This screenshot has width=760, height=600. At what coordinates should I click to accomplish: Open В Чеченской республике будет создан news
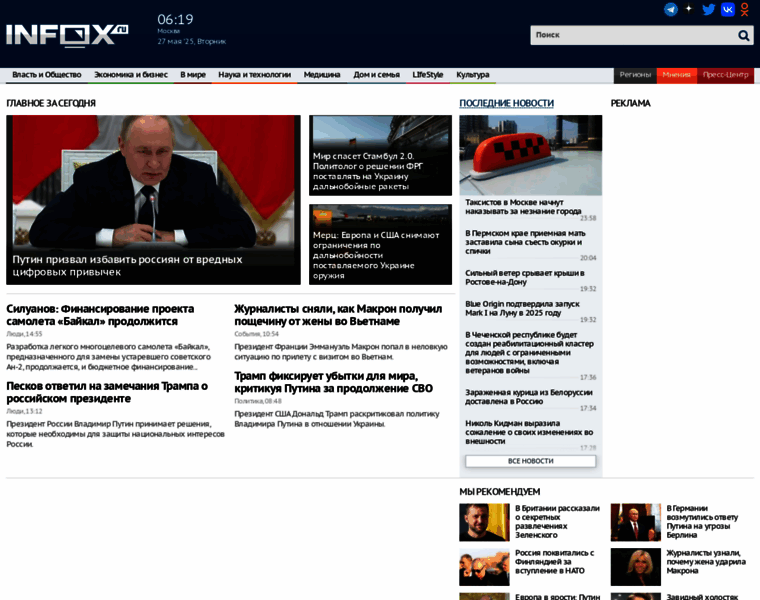tap(529, 353)
